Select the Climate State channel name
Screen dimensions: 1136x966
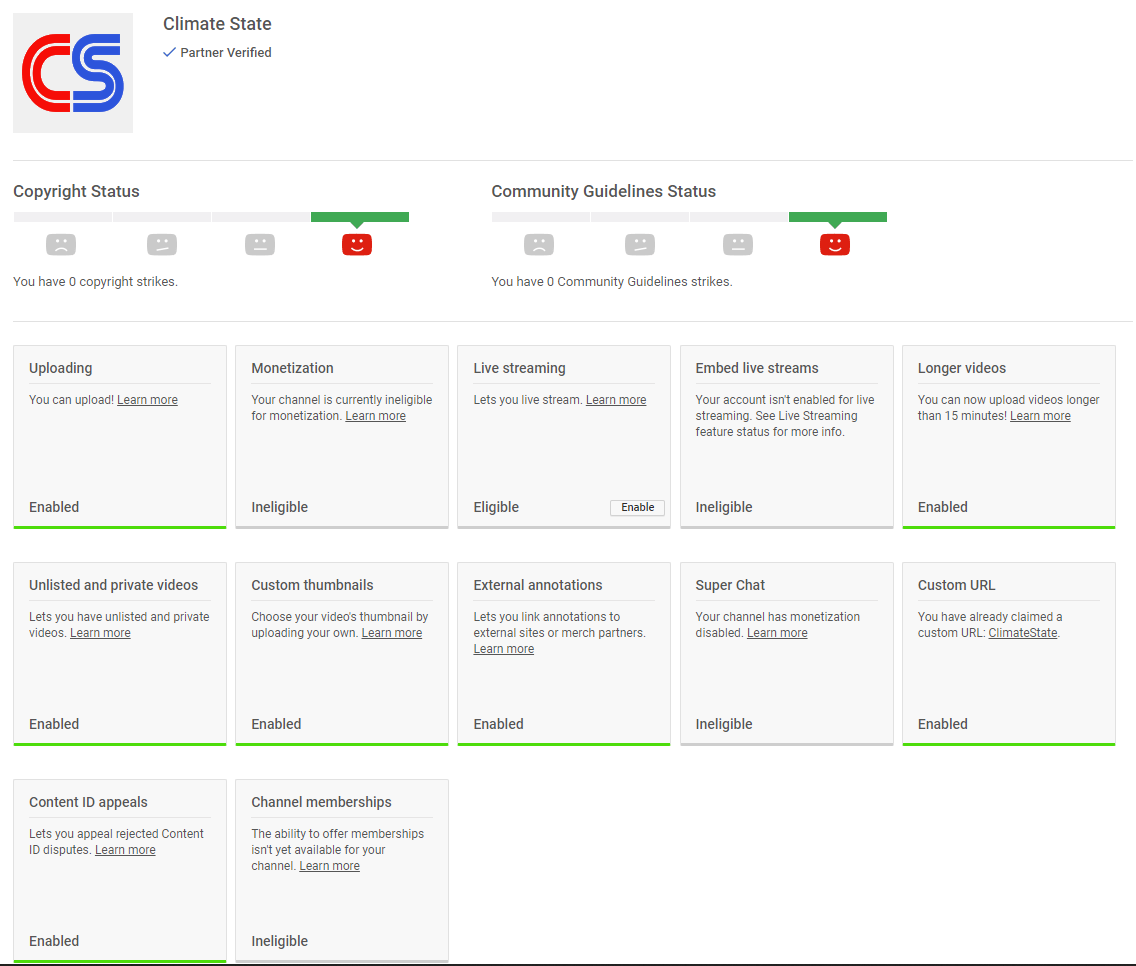pos(217,24)
